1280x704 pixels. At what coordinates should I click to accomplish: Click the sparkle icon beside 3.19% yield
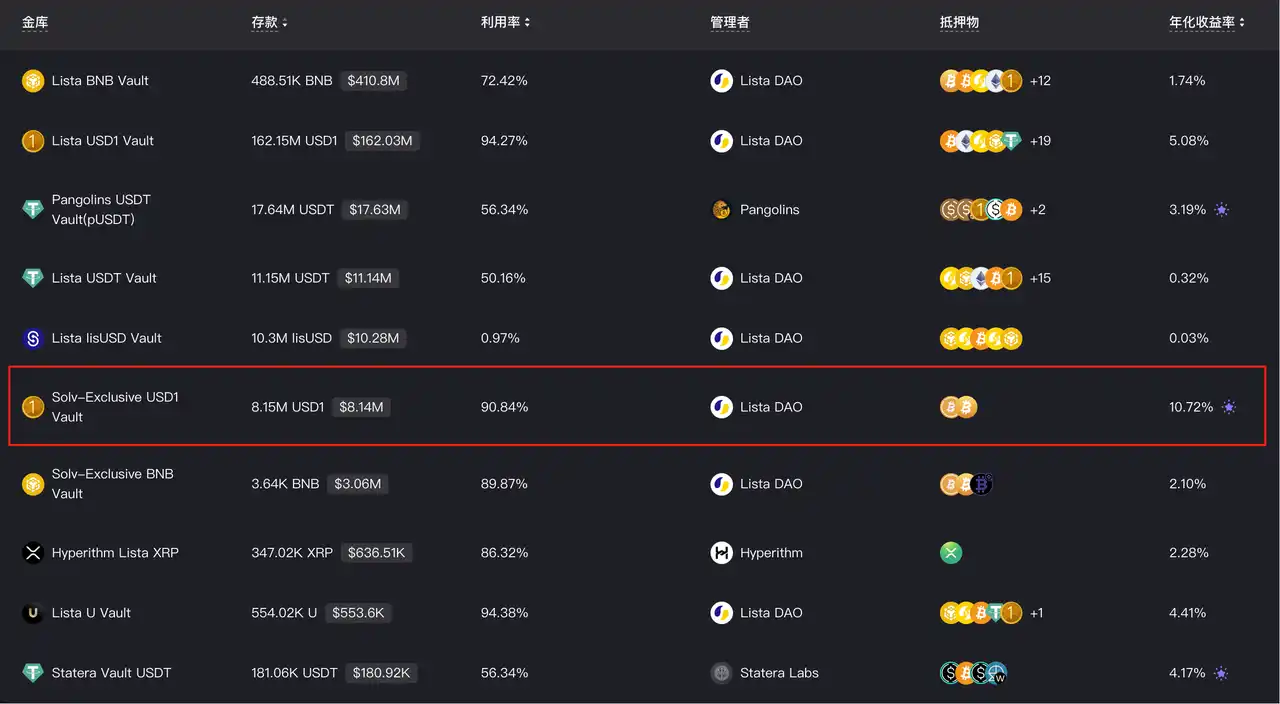click(x=1221, y=210)
